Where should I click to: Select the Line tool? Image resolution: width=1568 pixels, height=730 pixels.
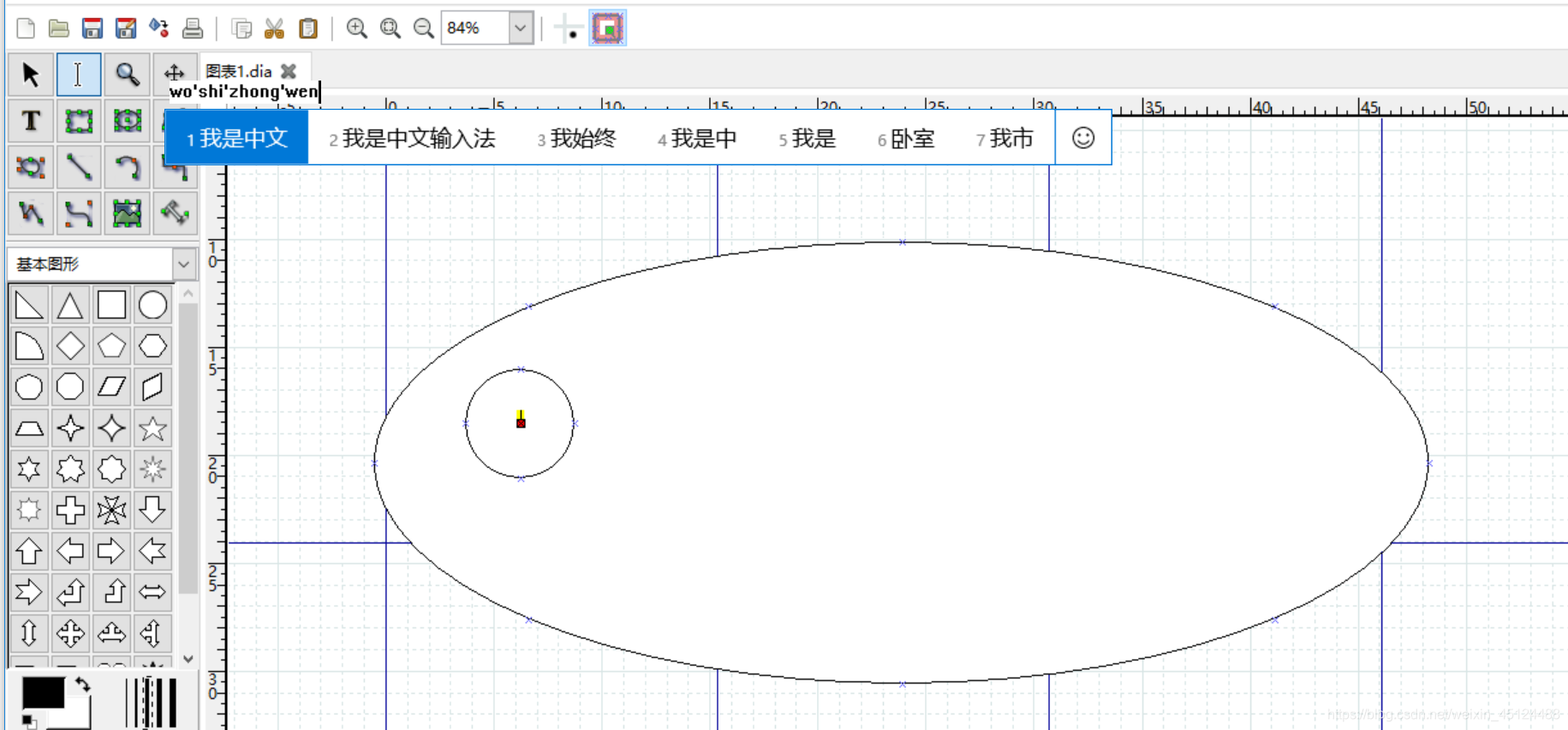pos(79,167)
